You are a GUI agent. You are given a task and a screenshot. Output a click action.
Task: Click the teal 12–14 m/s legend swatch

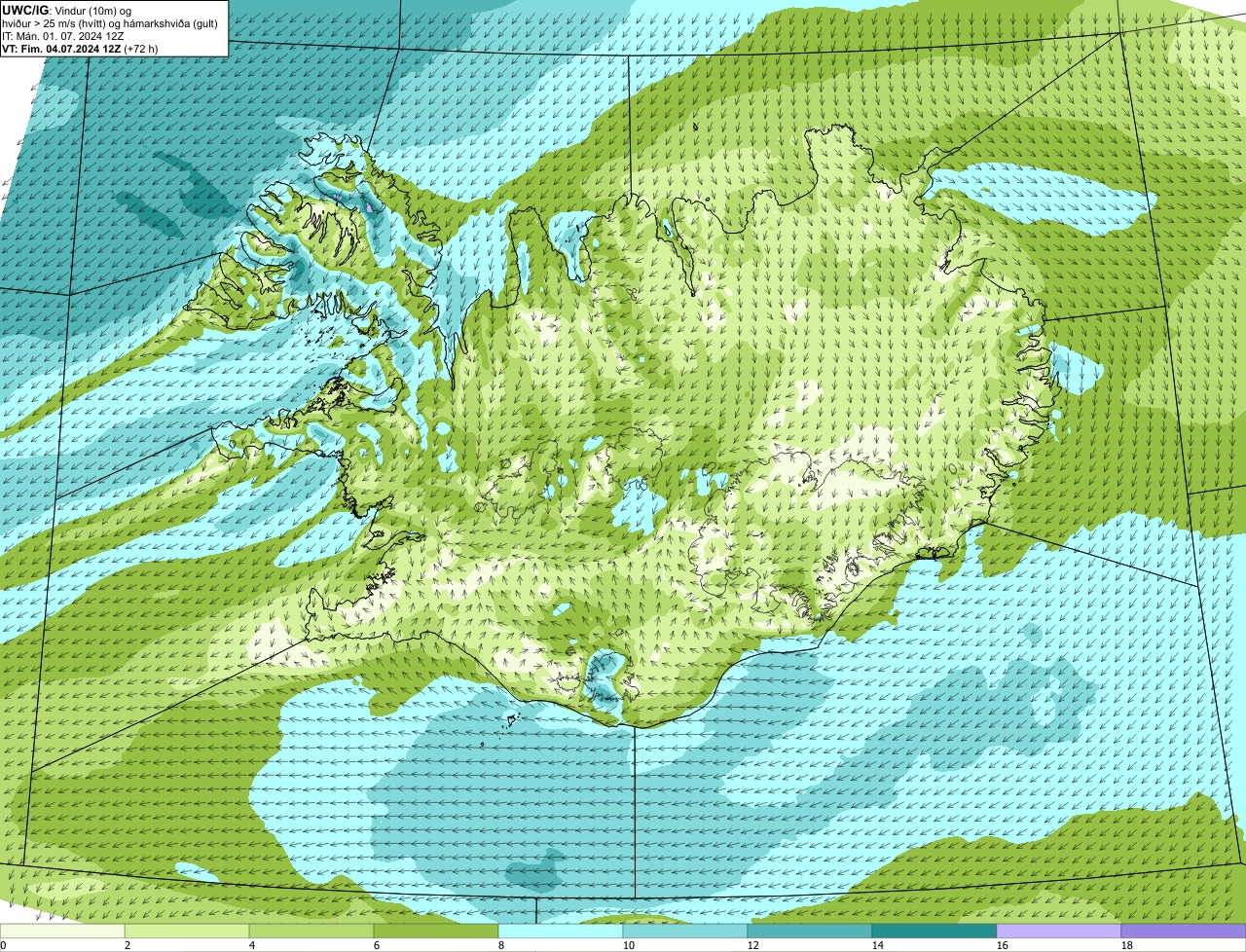[x=810, y=932]
